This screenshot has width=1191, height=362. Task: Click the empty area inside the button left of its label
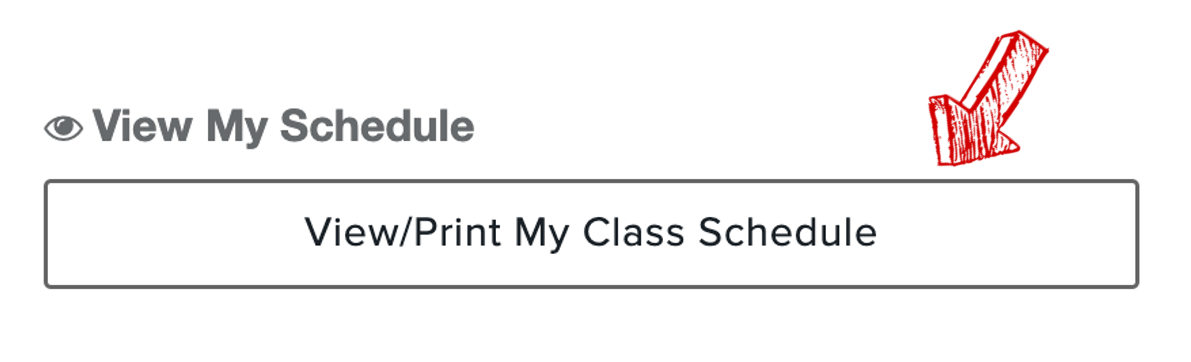(x=175, y=234)
